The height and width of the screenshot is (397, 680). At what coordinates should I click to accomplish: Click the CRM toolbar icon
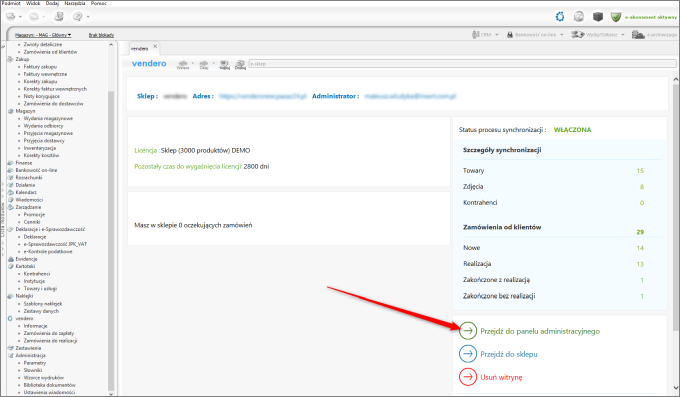click(x=476, y=34)
